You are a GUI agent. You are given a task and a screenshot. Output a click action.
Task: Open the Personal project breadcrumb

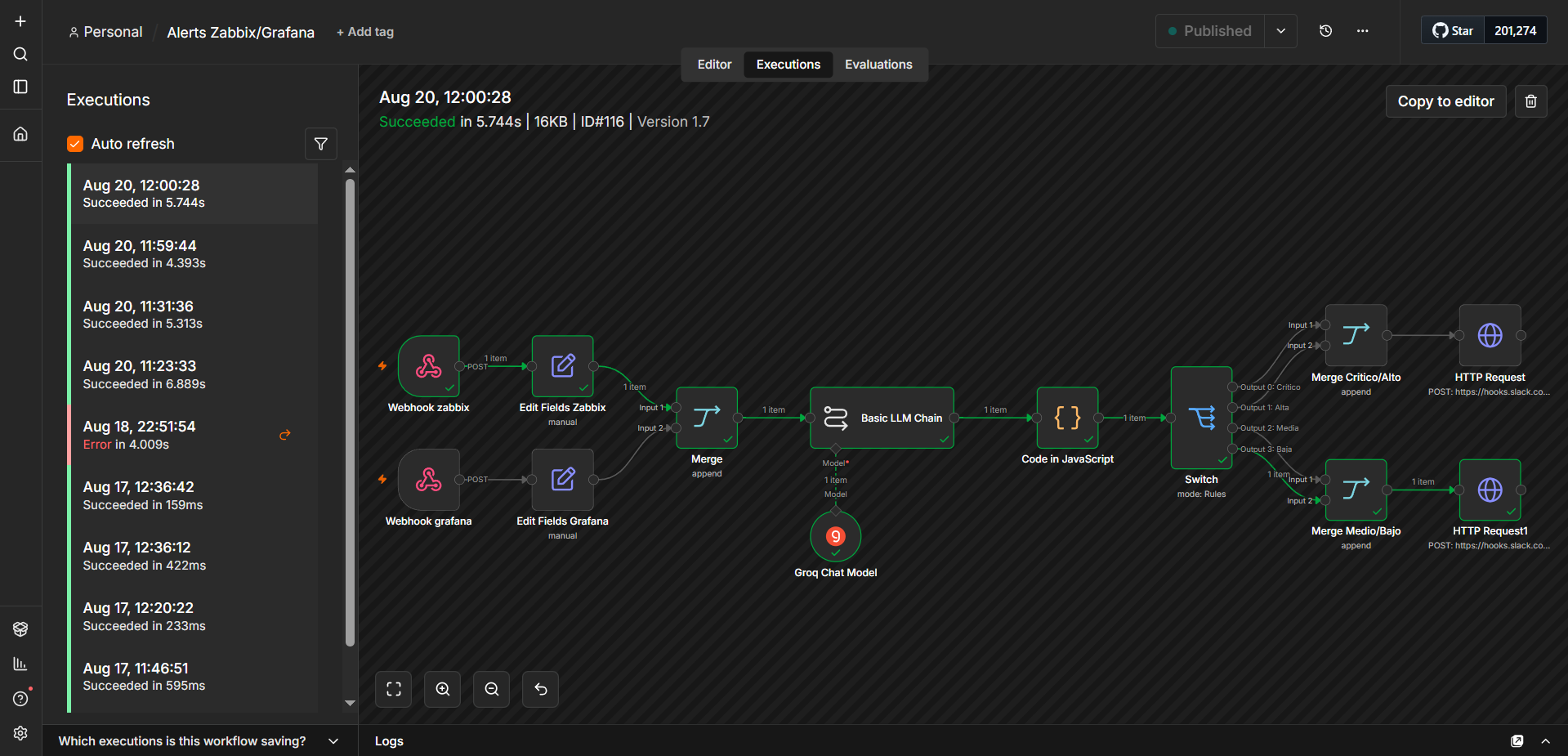tap(105, 32)
